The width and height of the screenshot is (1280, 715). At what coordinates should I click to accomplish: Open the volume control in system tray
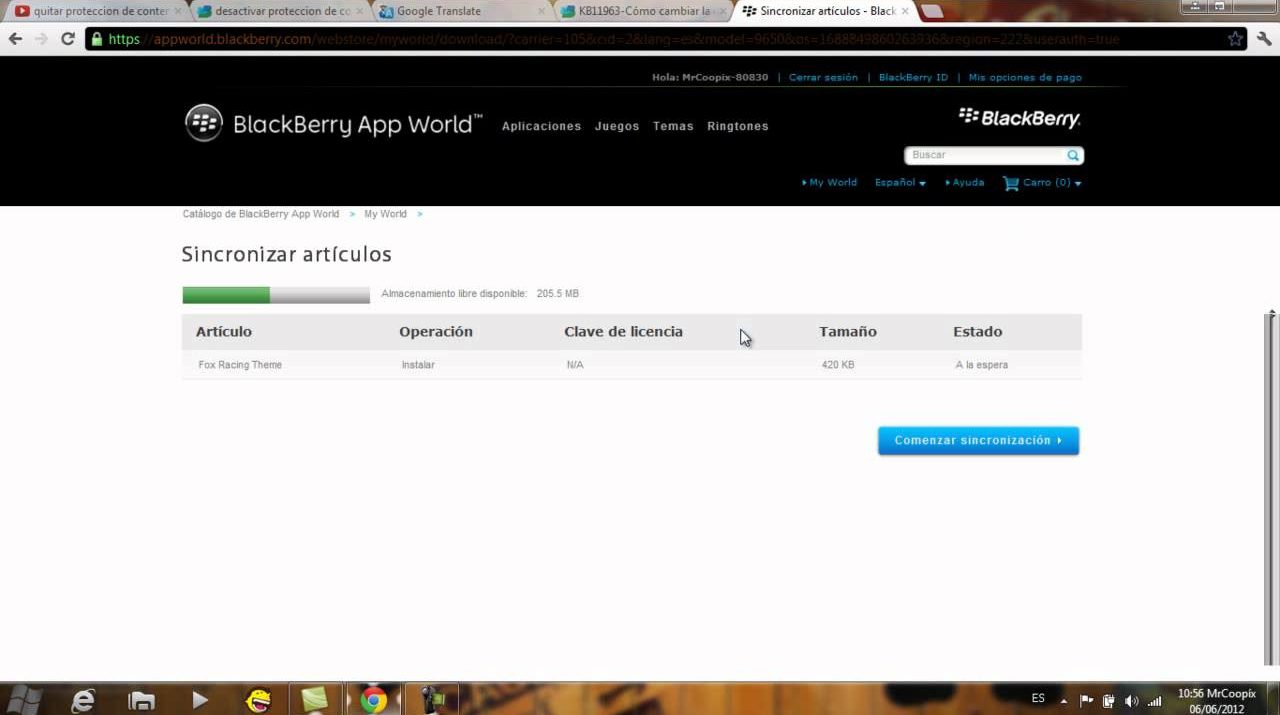[1131, 701]
